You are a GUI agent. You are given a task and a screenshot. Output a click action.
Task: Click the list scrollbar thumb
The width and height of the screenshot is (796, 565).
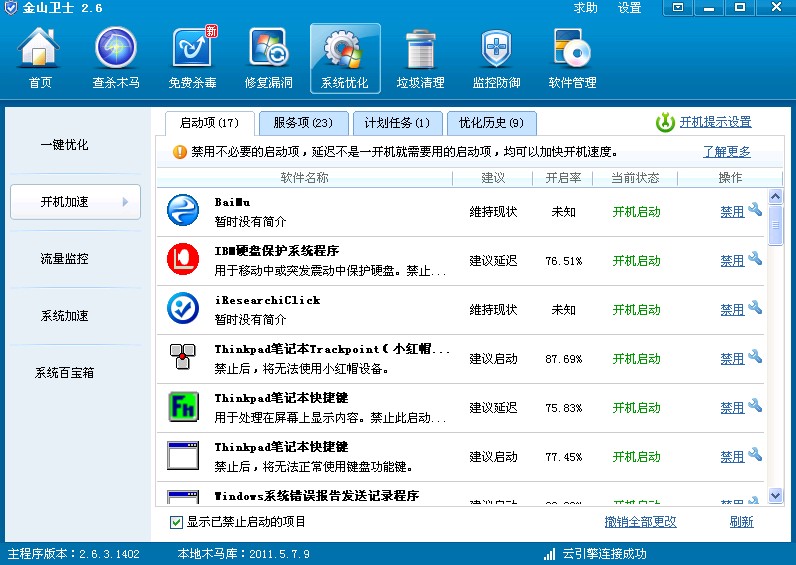click(776, 225)
